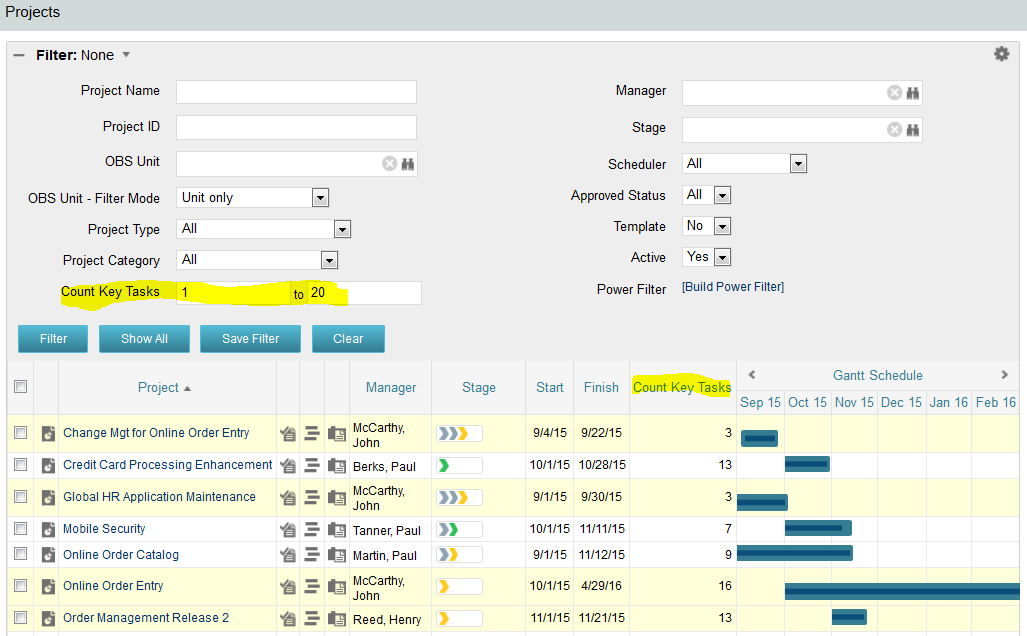This screenshot has width=1027, height=636.
Task: Open dashboard icon for Change Mgt project
Action: pyautogui.click(x=288, y=433)
